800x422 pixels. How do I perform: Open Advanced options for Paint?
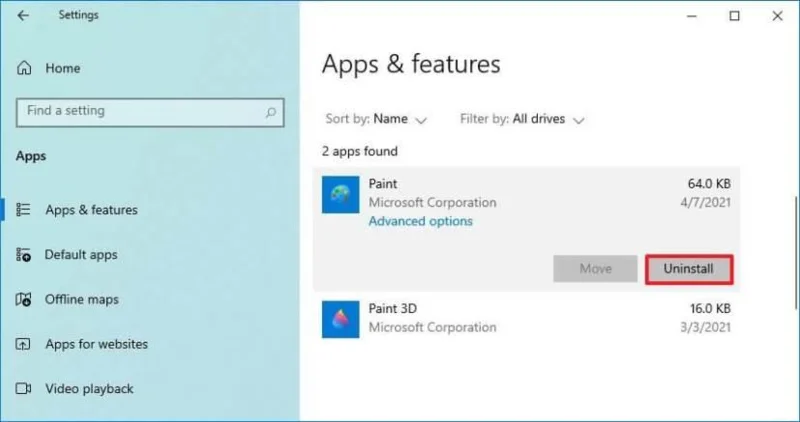(x=420, y=221)
